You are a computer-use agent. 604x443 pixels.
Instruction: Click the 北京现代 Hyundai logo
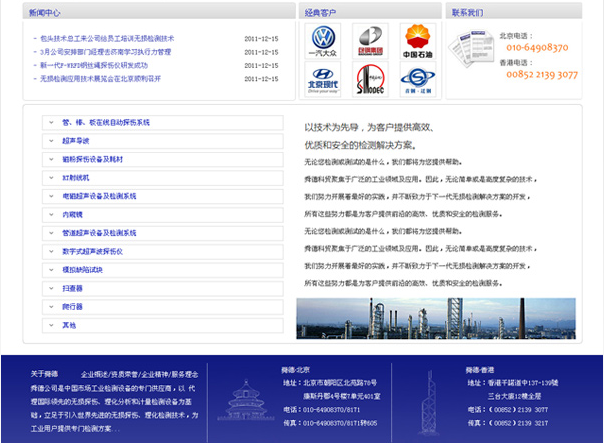(322, 80)
